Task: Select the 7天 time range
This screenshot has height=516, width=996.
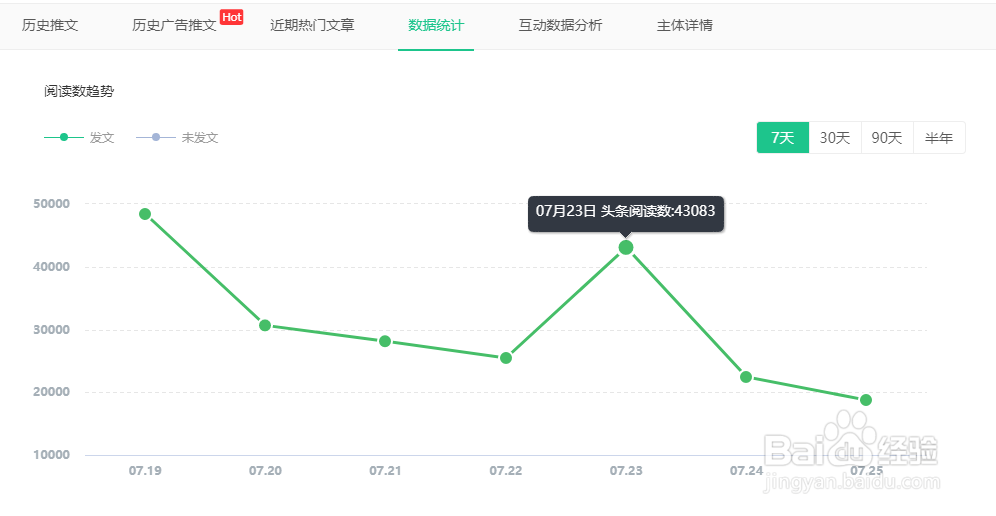Action: [782, 138]
